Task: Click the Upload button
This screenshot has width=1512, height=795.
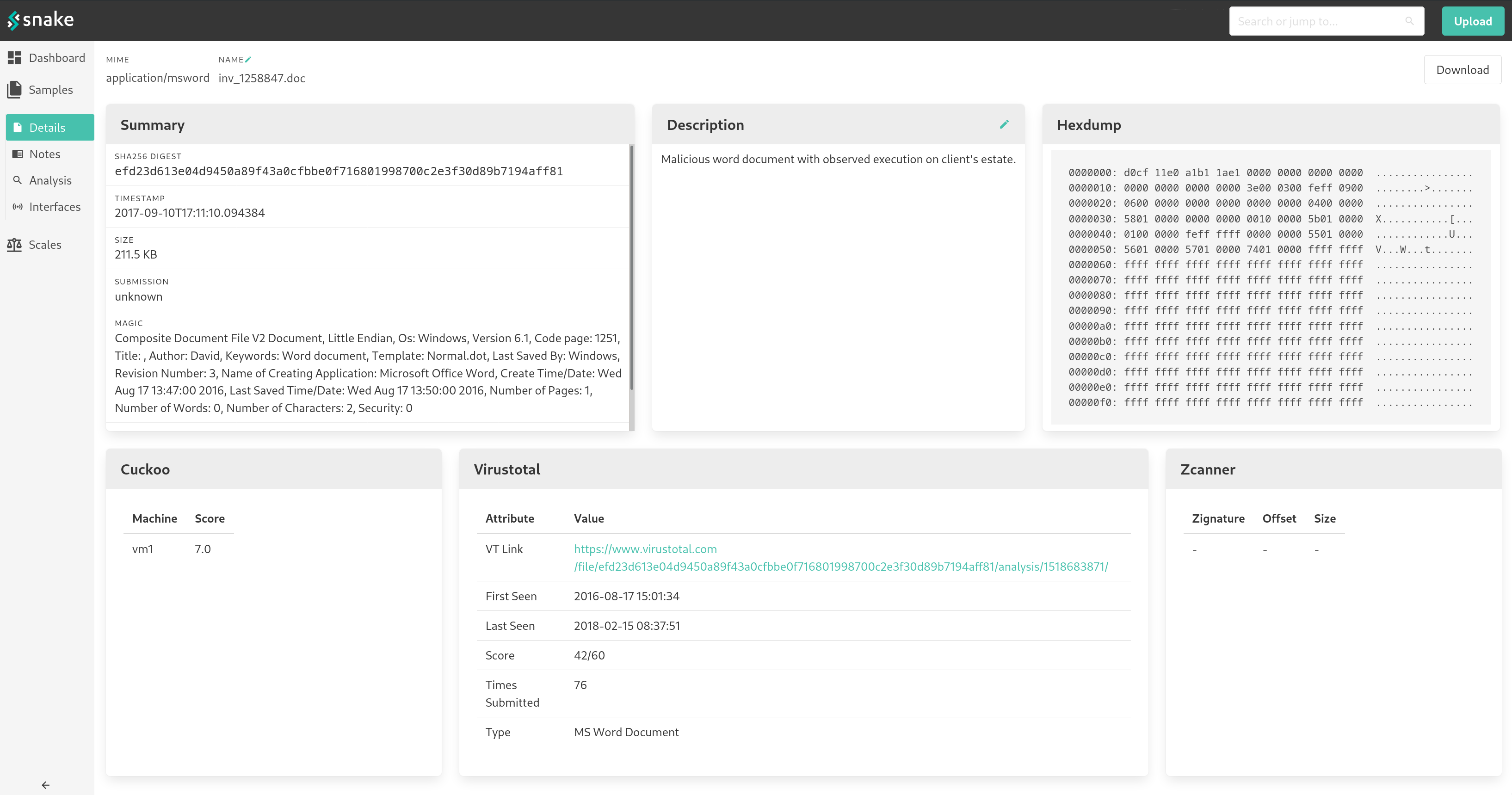Action: [x=1473, y=21]
